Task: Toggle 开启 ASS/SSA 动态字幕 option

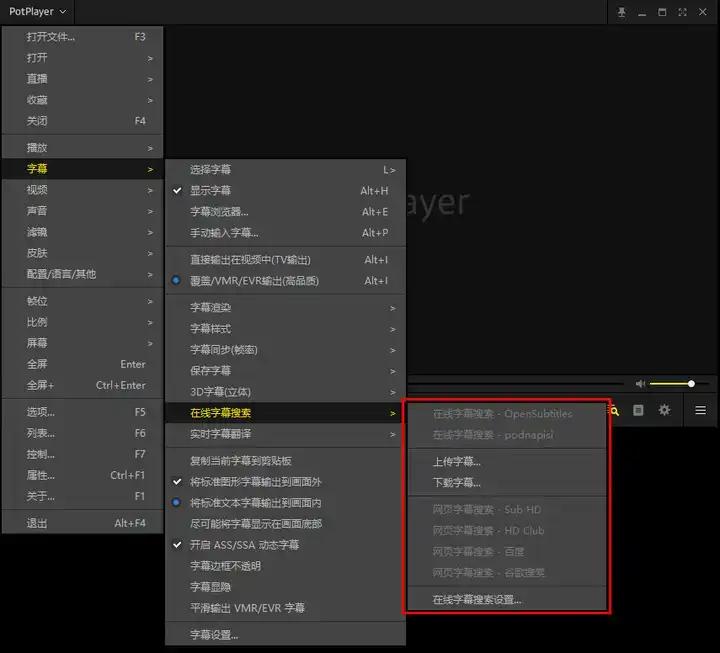Action: pyautogui.click(x=244, y=545)
